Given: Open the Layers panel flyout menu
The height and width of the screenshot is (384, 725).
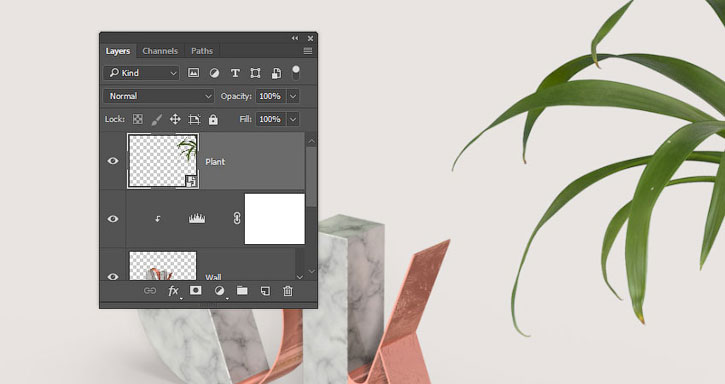Looking at the screenshot, I should pos(308,51).
